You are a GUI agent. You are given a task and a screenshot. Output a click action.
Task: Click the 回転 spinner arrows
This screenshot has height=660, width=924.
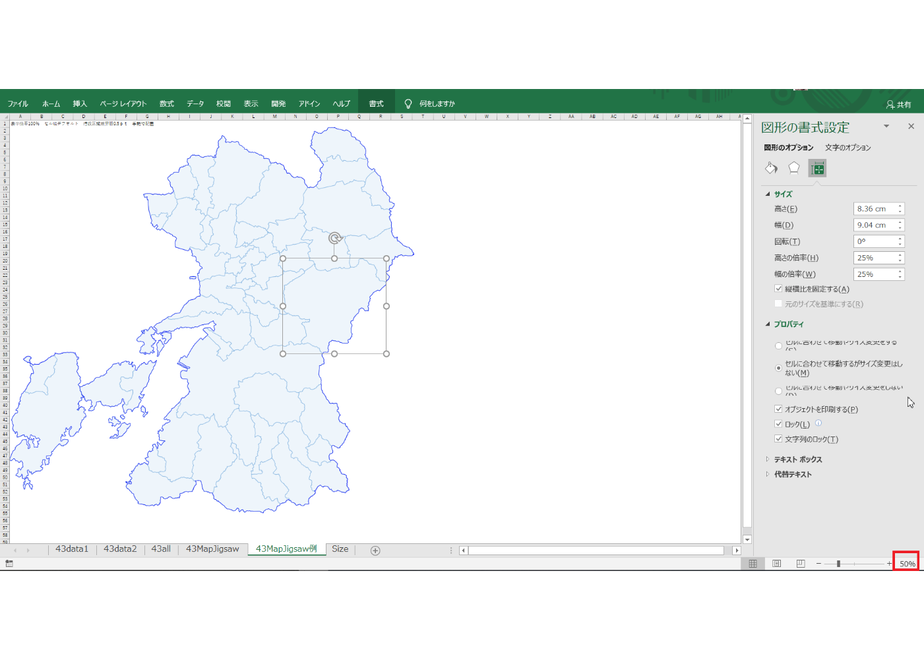click(900, 242)
